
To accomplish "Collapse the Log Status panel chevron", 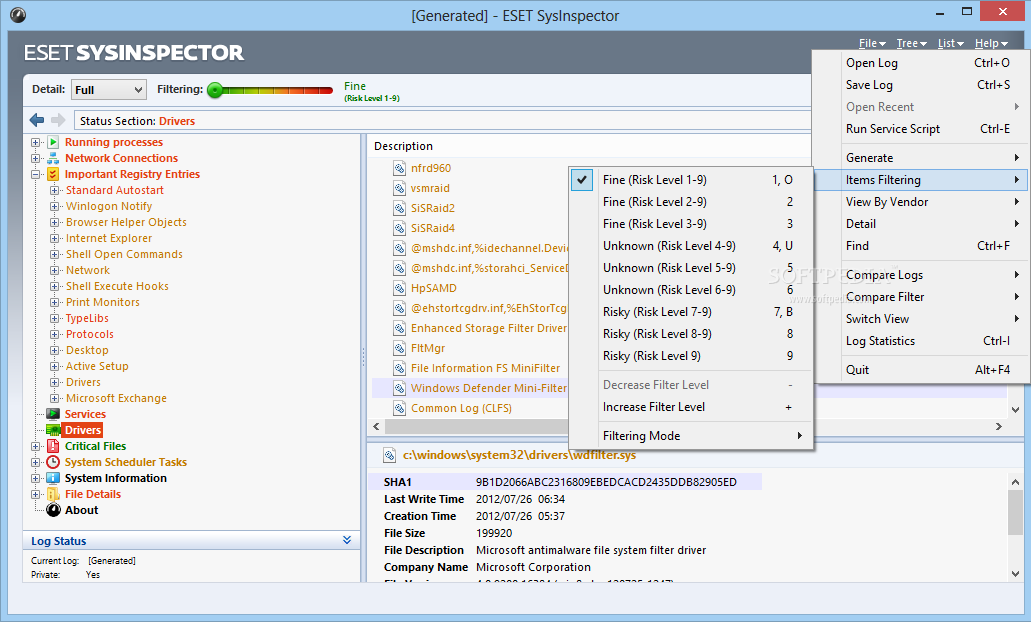I will click(347, 540).
